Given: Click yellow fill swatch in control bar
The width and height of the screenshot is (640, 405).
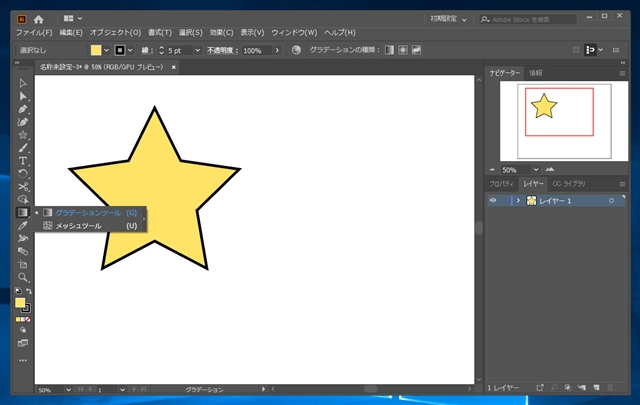Looking at the screenshot, I should pos(96,50).
